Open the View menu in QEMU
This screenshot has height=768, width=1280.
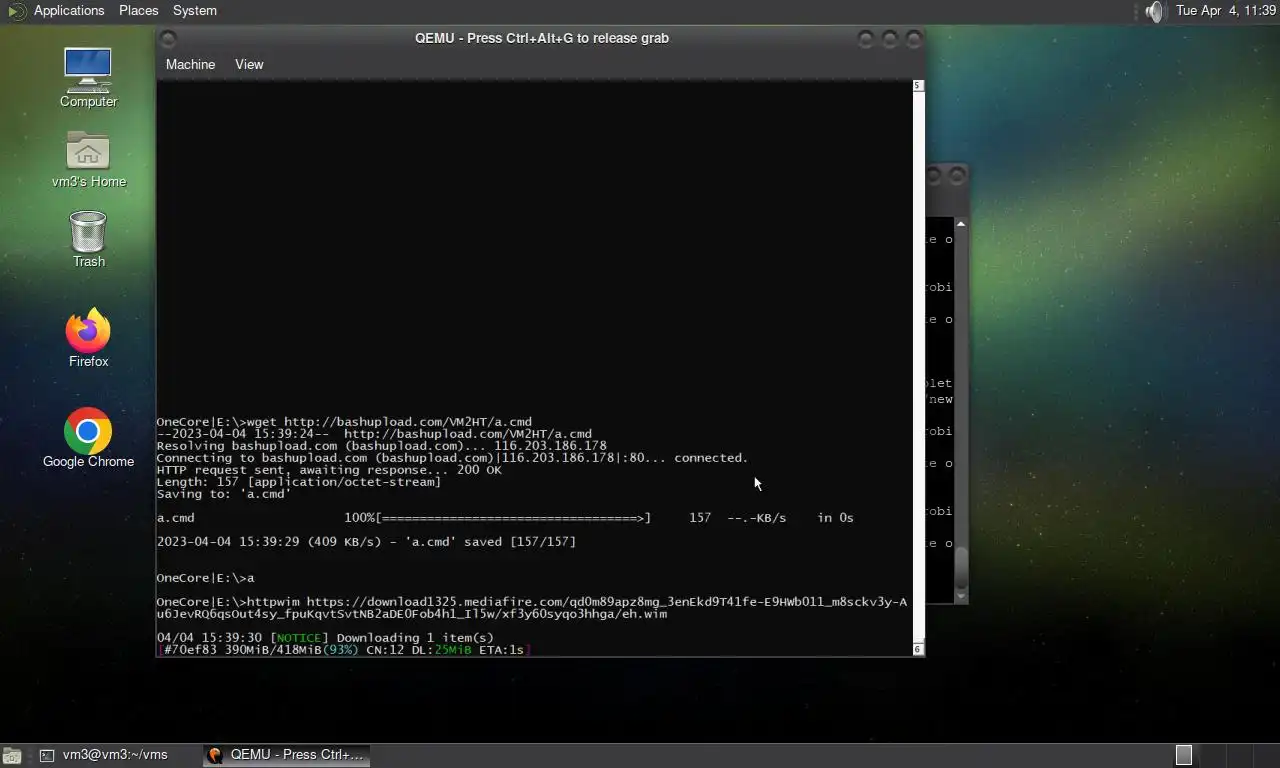point(249,64)
